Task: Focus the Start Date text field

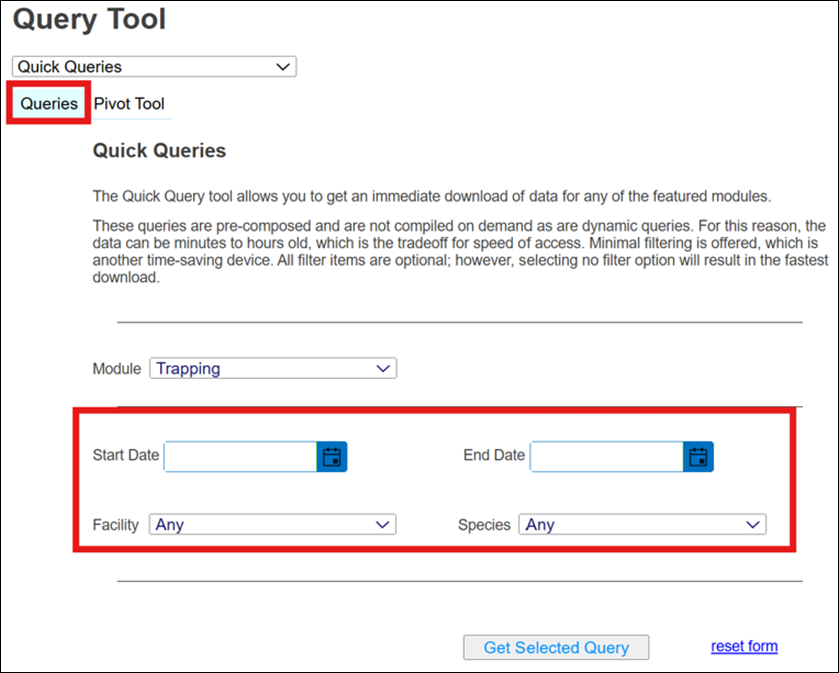Action: [x=241, y=457]
